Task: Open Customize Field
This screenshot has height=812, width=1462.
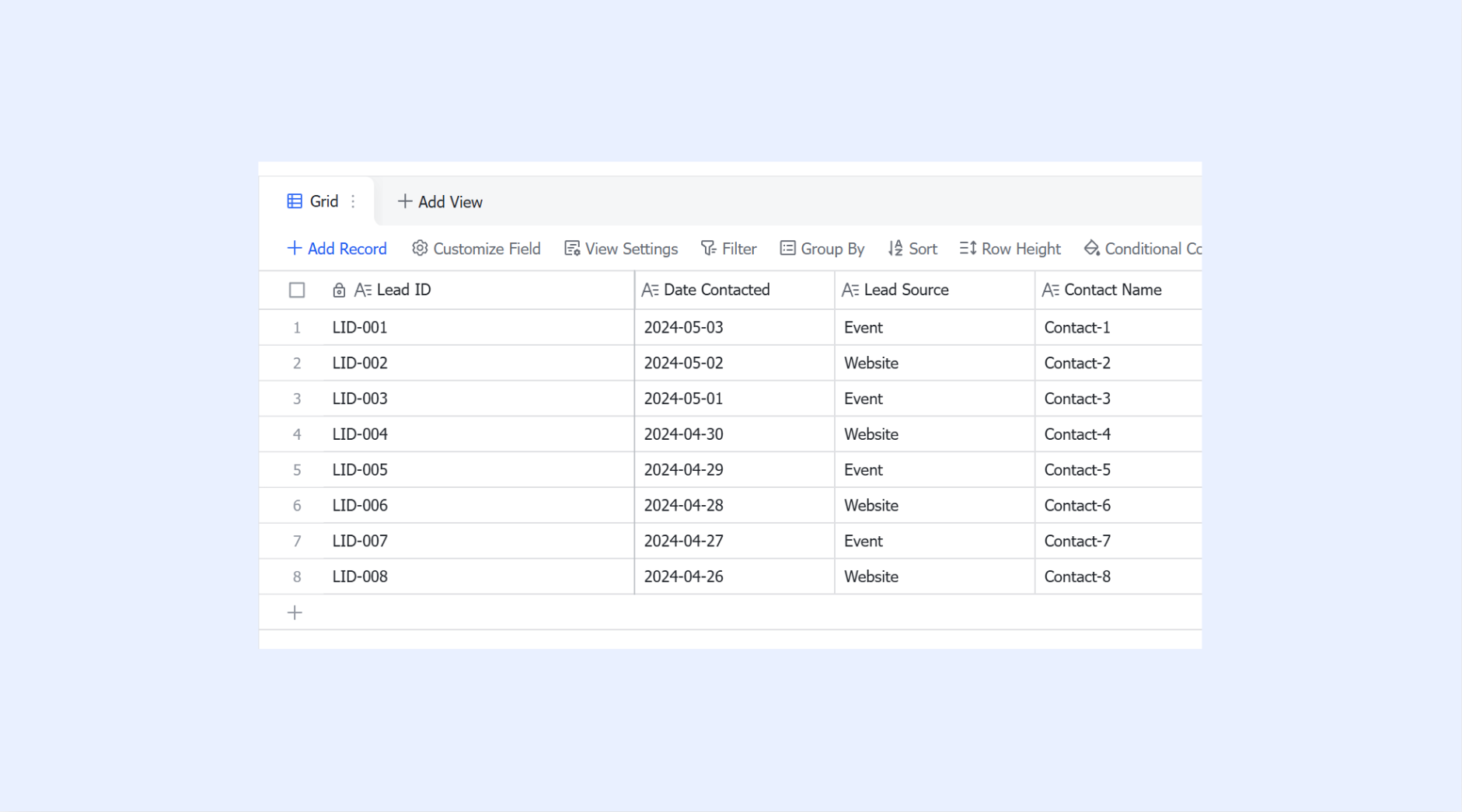Action: point(476,249)
